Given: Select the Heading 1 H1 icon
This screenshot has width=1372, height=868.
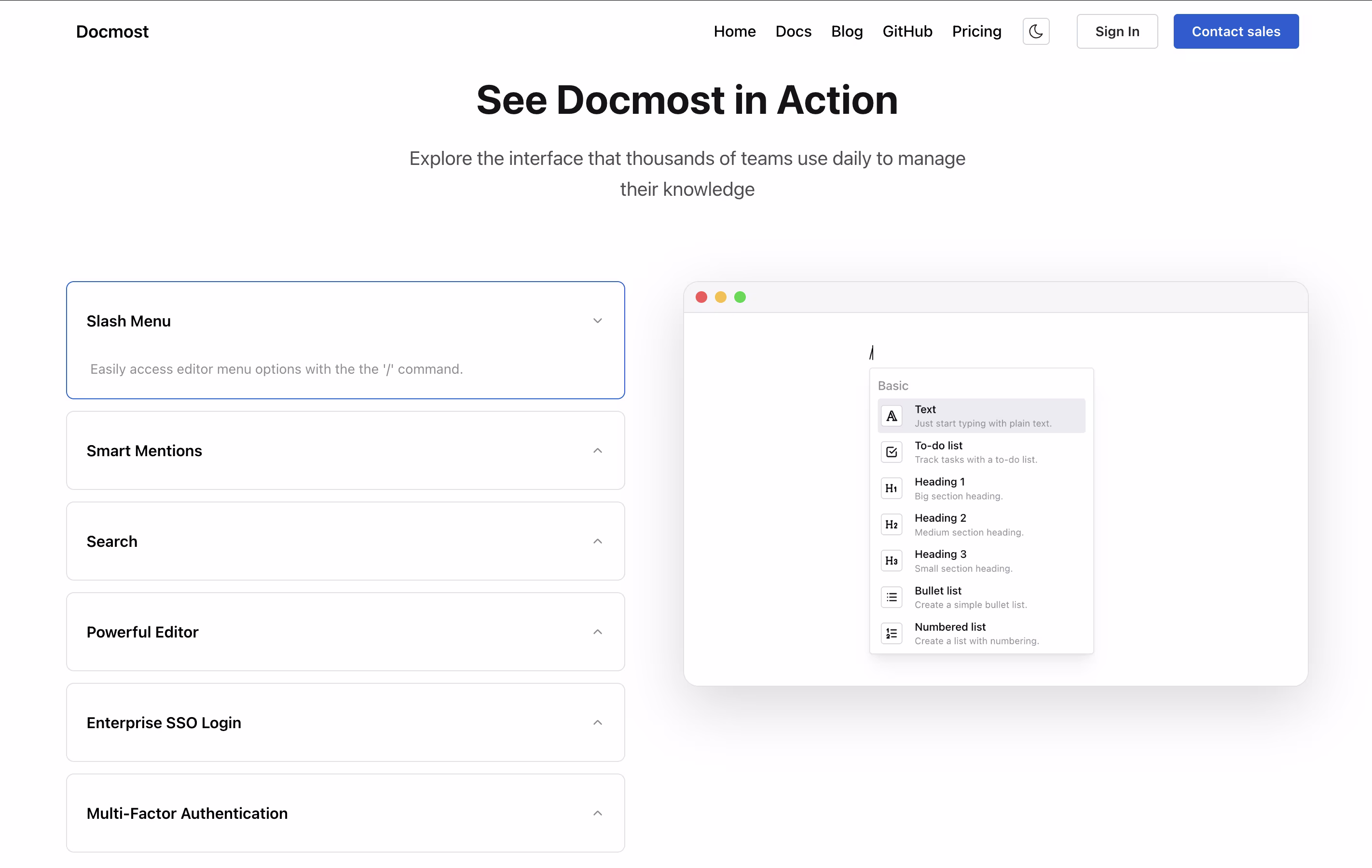Looking at the screenshot, I should coord(891,488).
